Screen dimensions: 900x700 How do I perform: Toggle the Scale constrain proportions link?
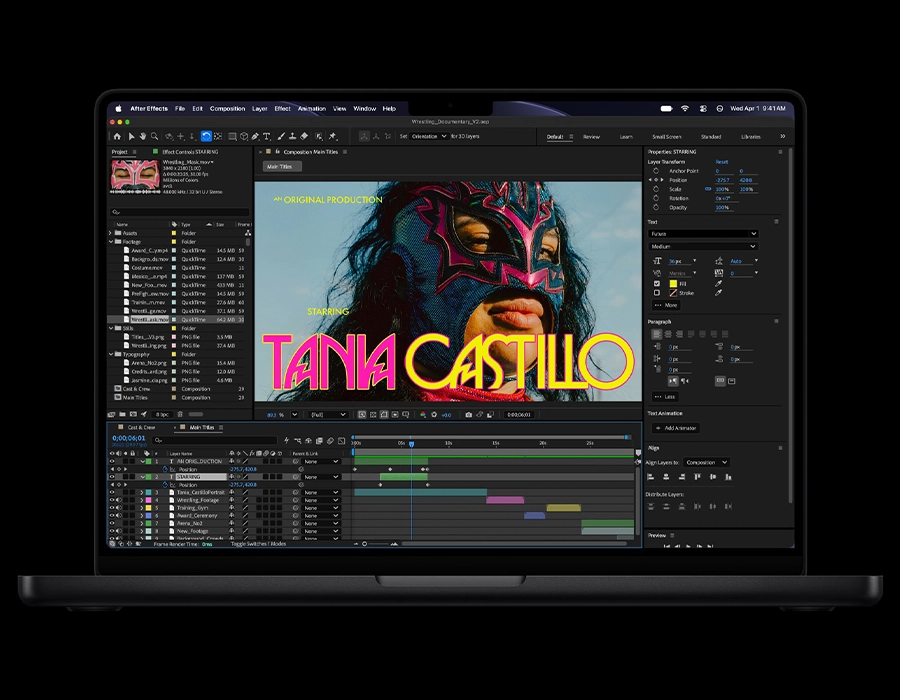[x=708, y=189]
